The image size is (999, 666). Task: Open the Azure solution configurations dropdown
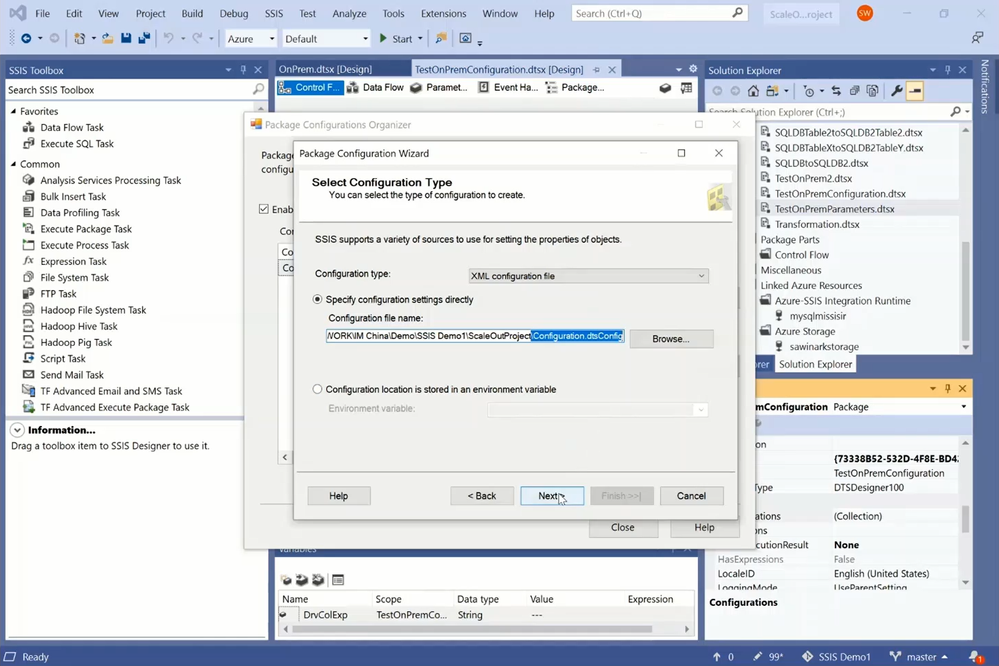click(250, 39)
